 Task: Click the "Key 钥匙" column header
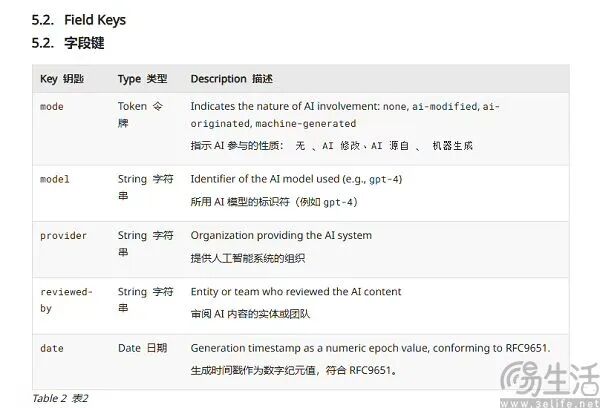62,79
